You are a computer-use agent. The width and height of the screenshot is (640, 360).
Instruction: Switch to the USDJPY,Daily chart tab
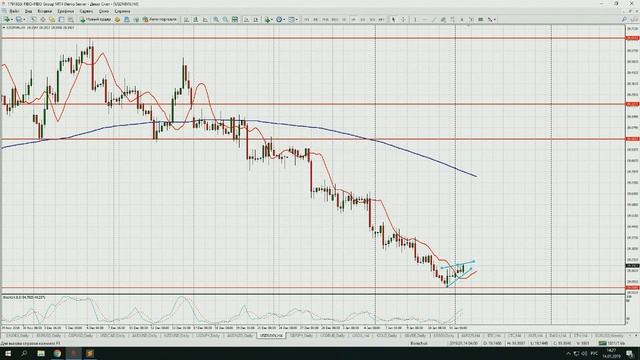(208, 336)
